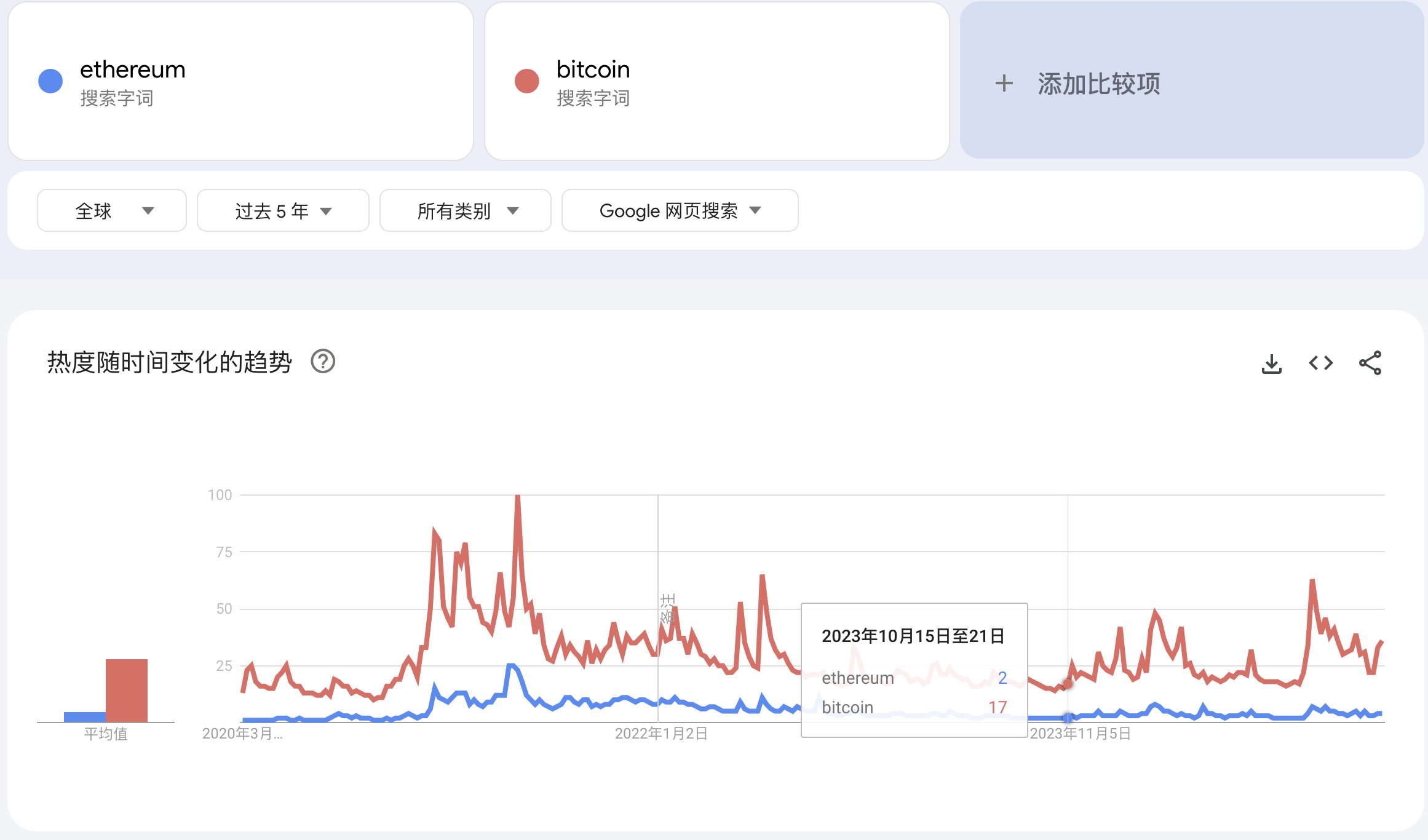Click the plus icon to add comparison

[x=1004, y=84]
